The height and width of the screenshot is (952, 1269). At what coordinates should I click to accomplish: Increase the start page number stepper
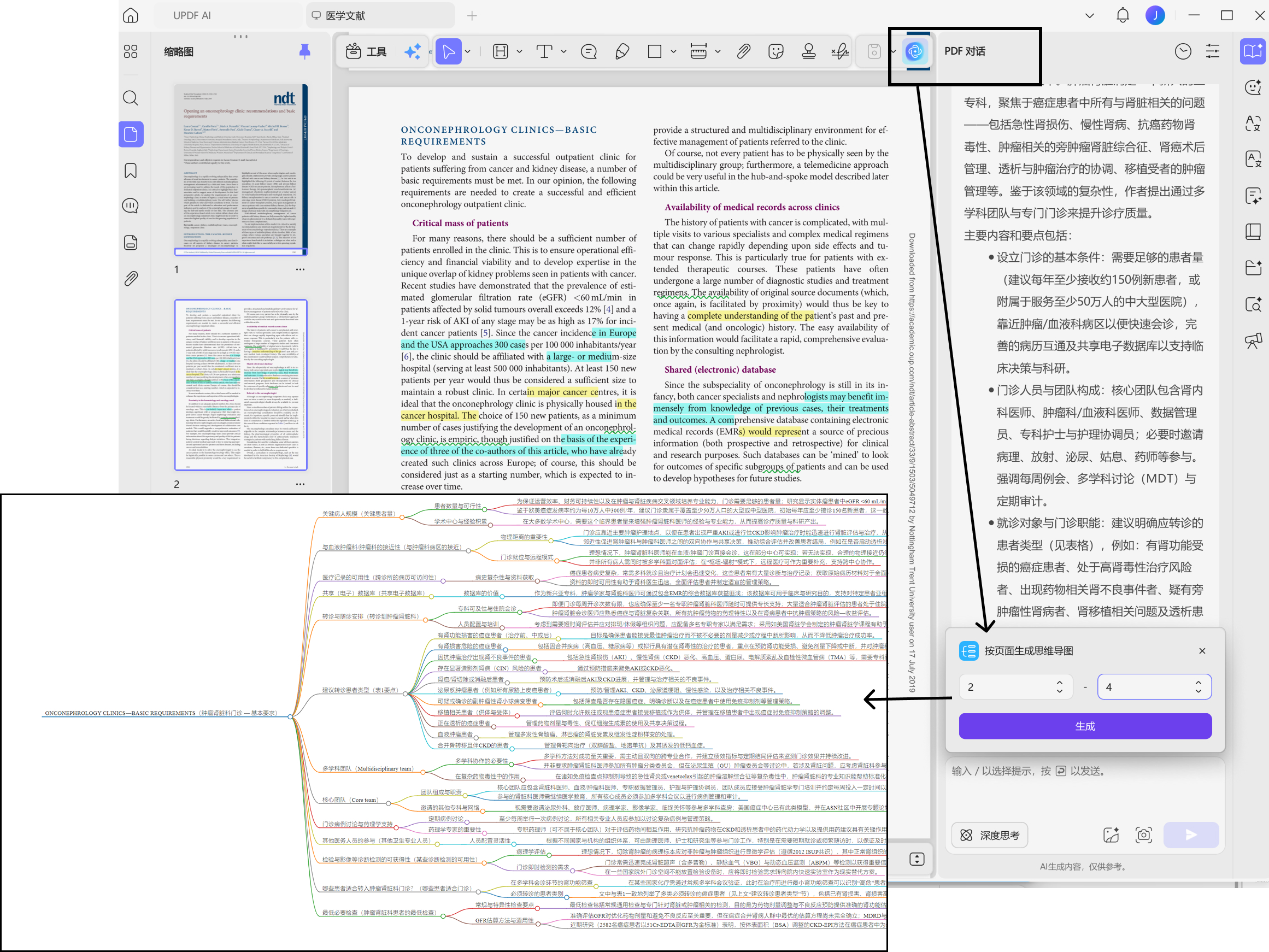point(1060,682)
